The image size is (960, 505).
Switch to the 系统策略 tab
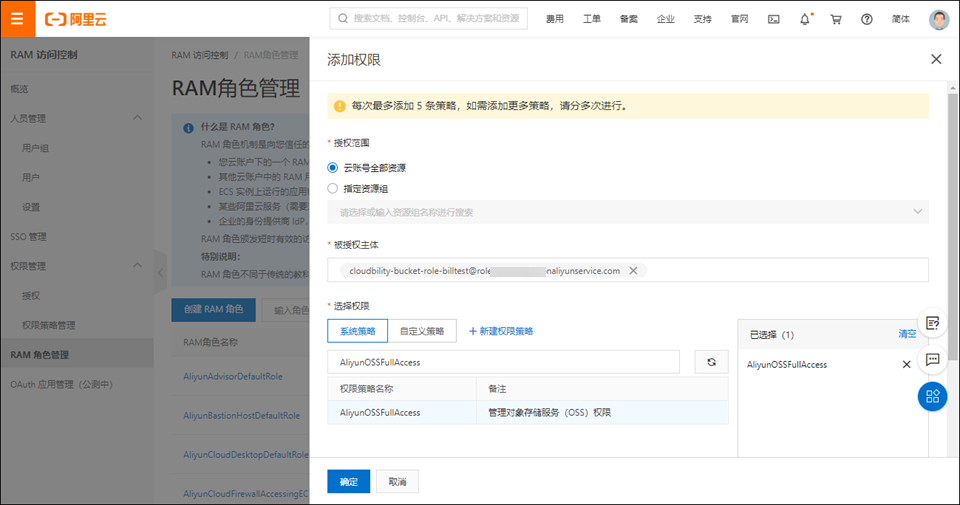pos(357,331)
